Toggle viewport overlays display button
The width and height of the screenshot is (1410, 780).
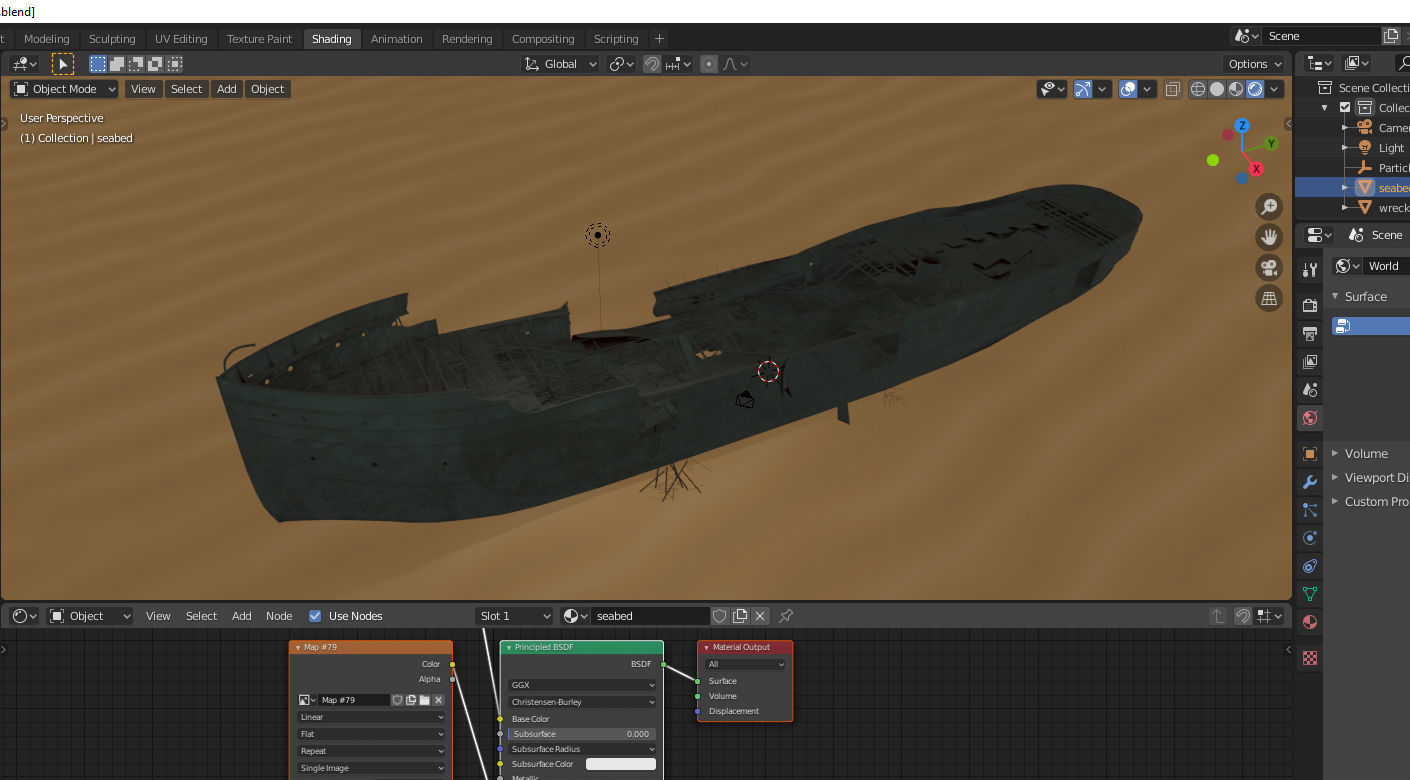point(1128,89)
